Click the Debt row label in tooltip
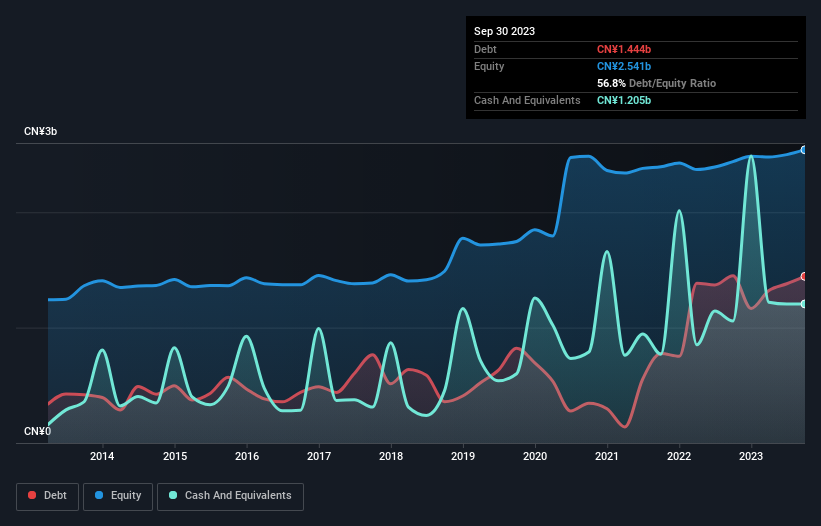This screenshot has height=526, width=821. (485, 49)
